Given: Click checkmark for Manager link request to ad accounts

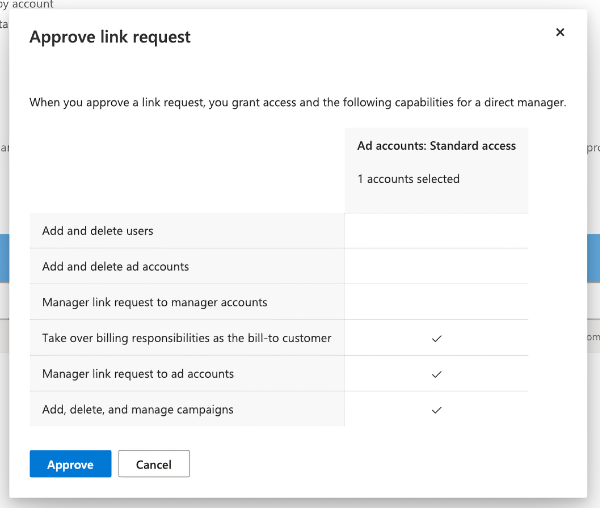Looking at the screenshot, I should (436, 374).
